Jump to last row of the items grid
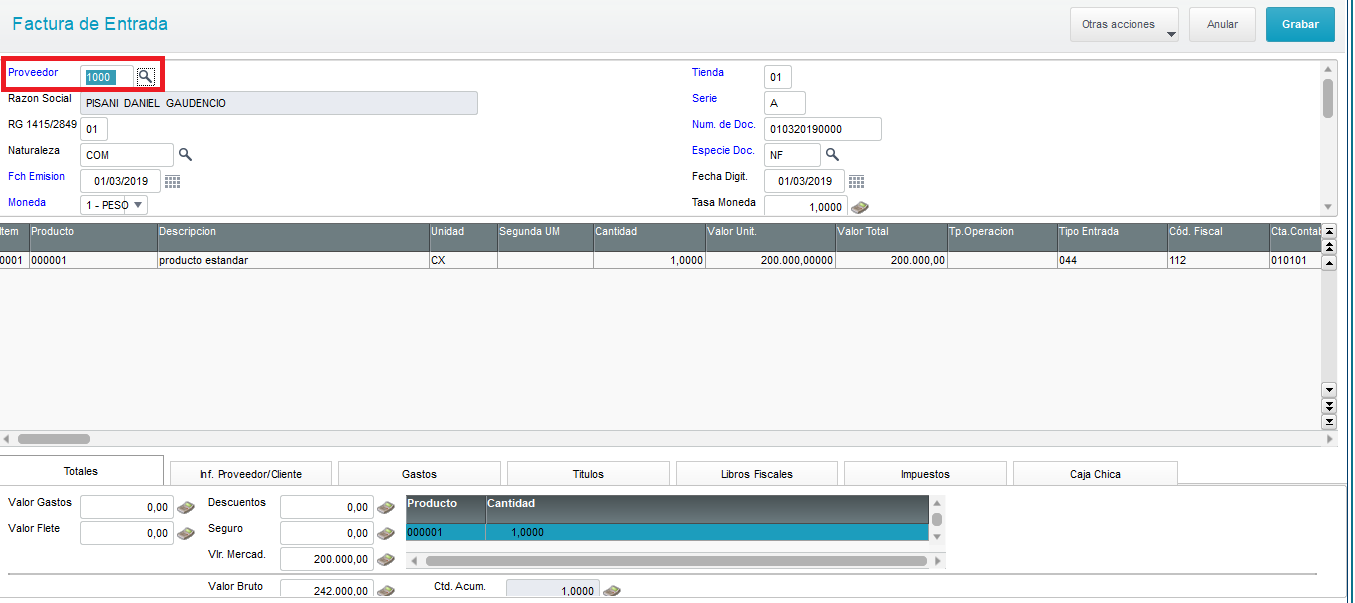The image size is (1355, 603). (x=1329, y=422)
